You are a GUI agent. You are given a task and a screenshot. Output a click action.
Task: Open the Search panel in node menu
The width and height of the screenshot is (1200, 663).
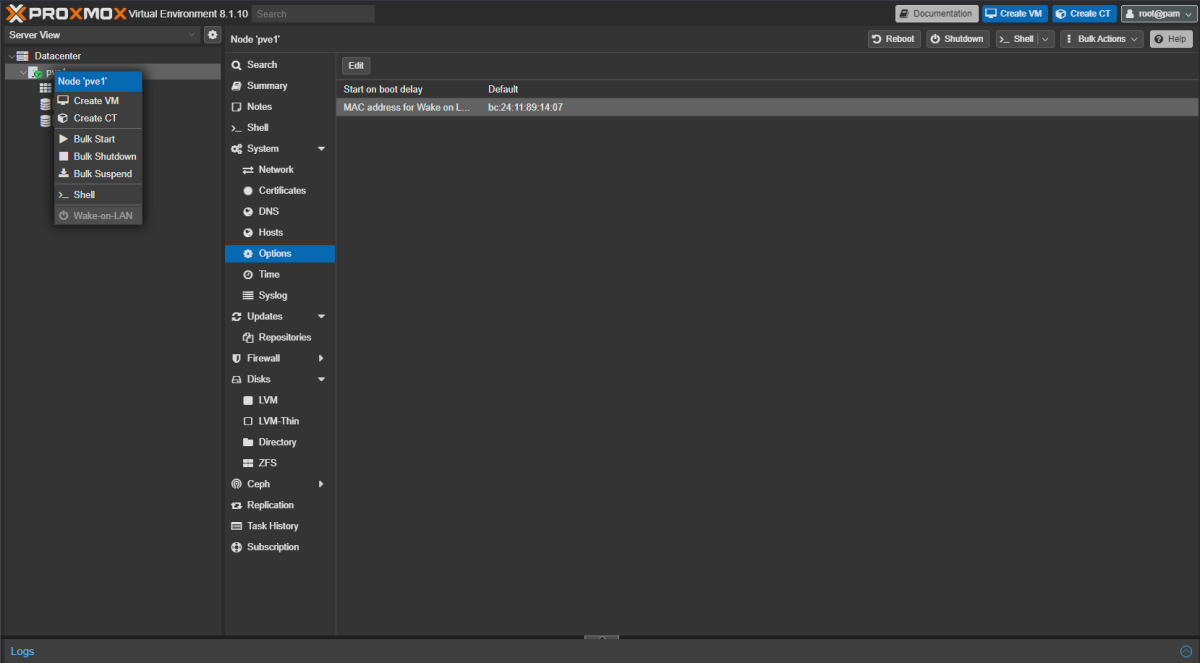[280, 65]
